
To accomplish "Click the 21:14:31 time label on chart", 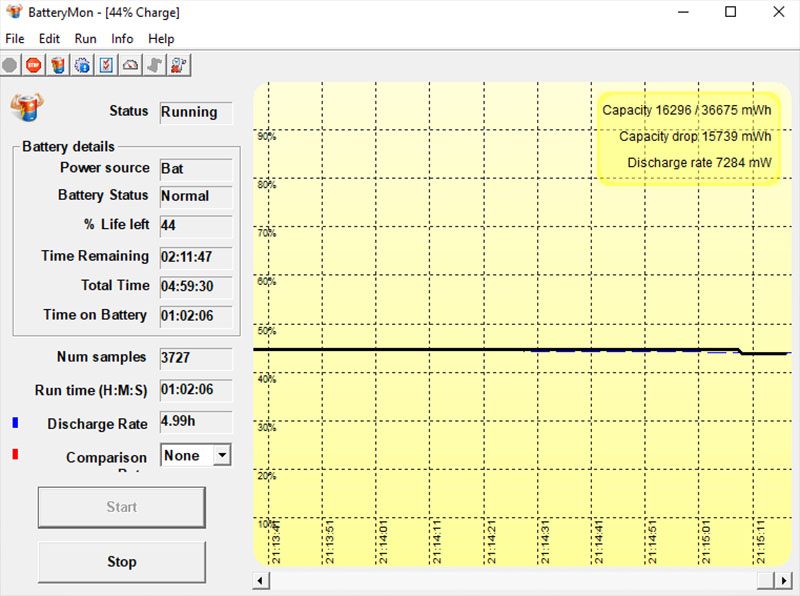I will [544, 542].
